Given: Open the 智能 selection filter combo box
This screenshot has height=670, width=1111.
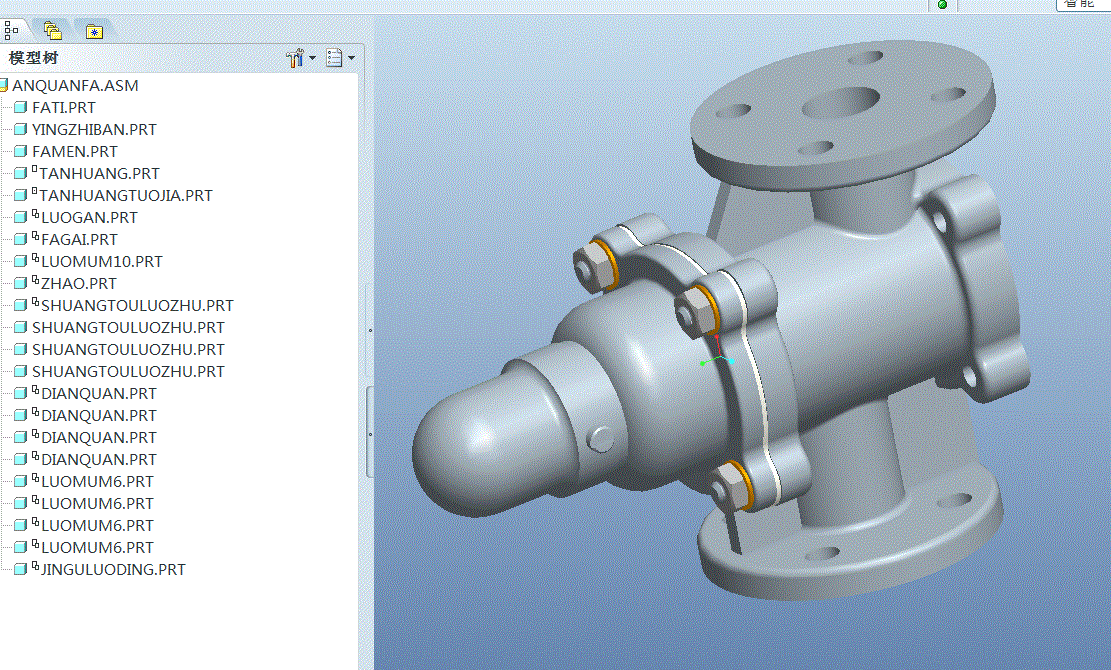Looking at the screenshot, I should point(1085,5).
